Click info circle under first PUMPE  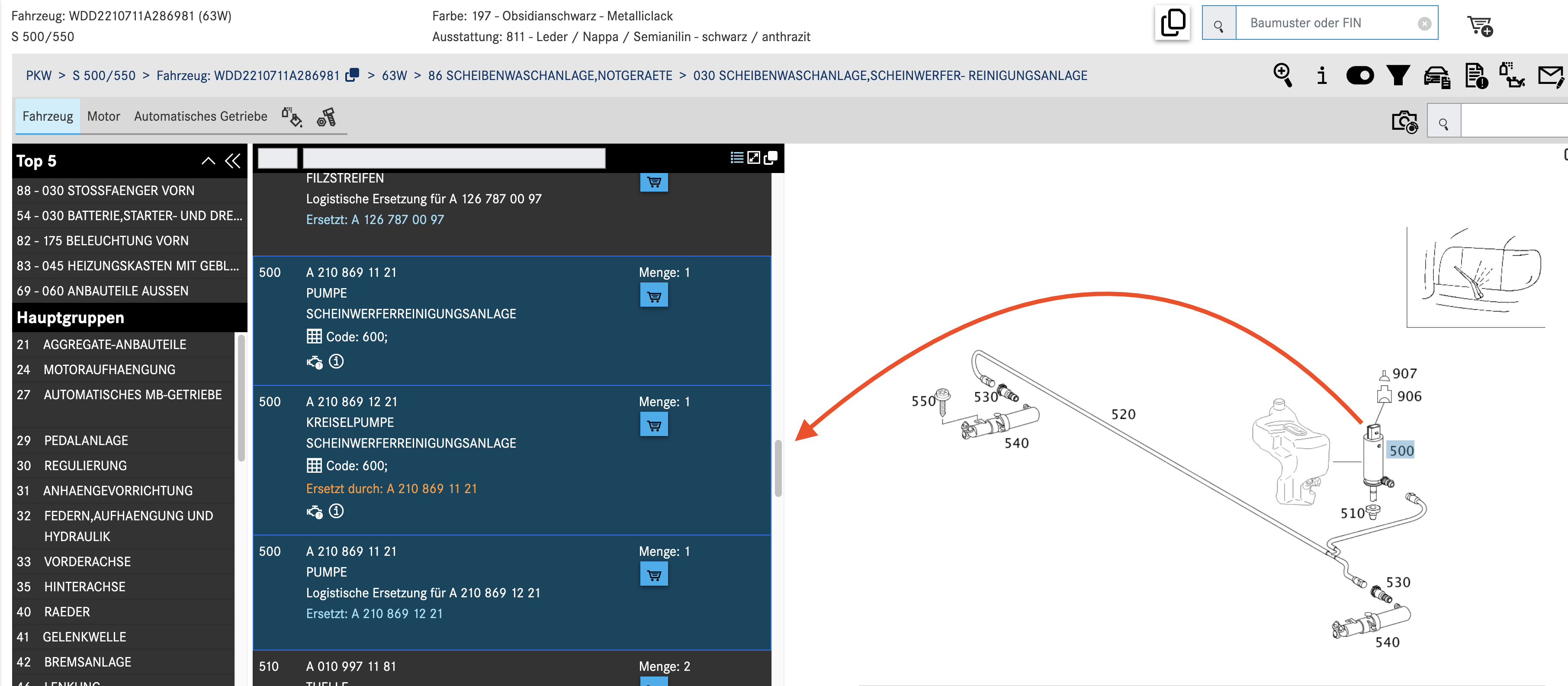click(336, 362)
